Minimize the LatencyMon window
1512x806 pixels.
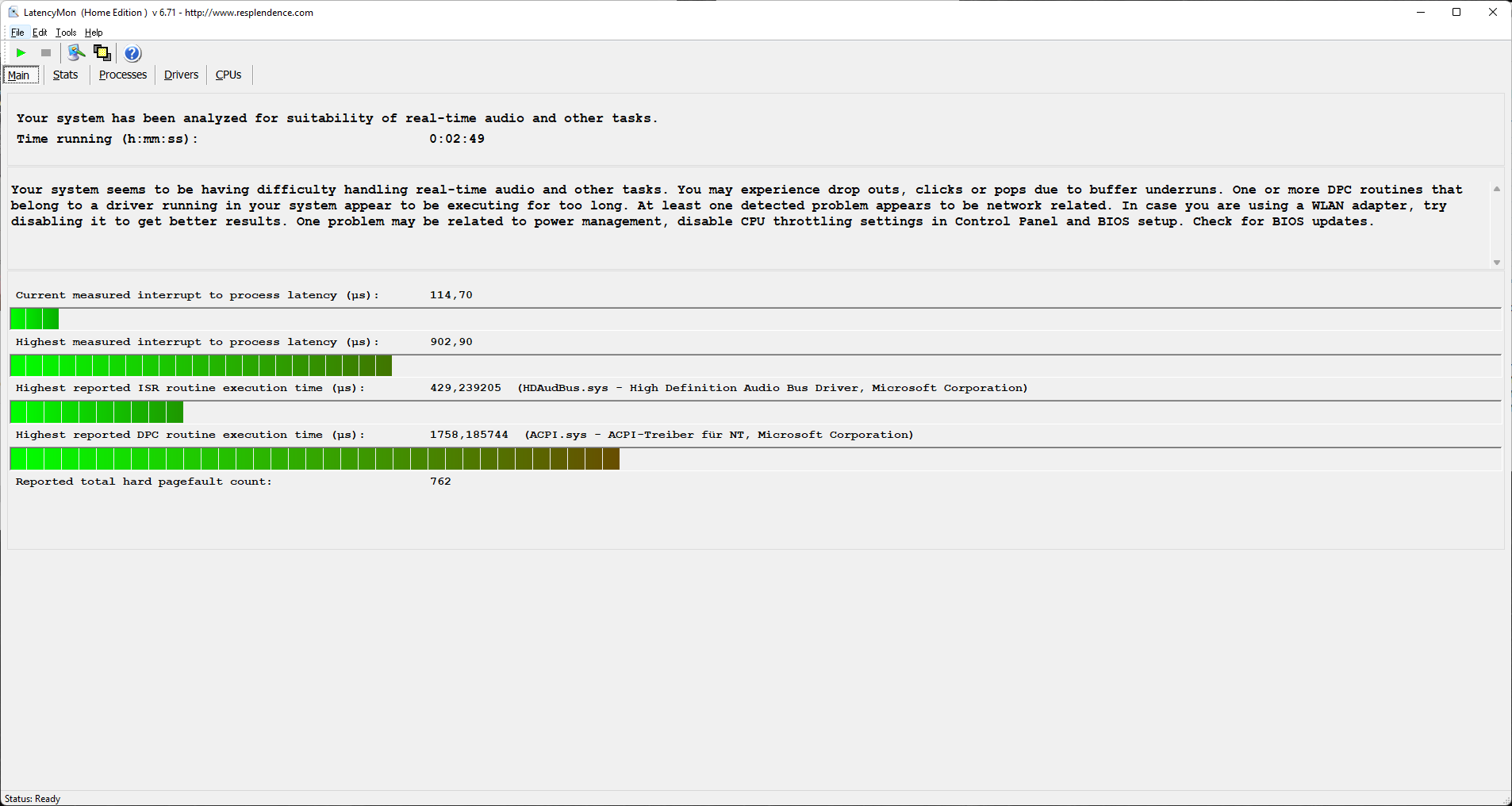coord(1421,12)
